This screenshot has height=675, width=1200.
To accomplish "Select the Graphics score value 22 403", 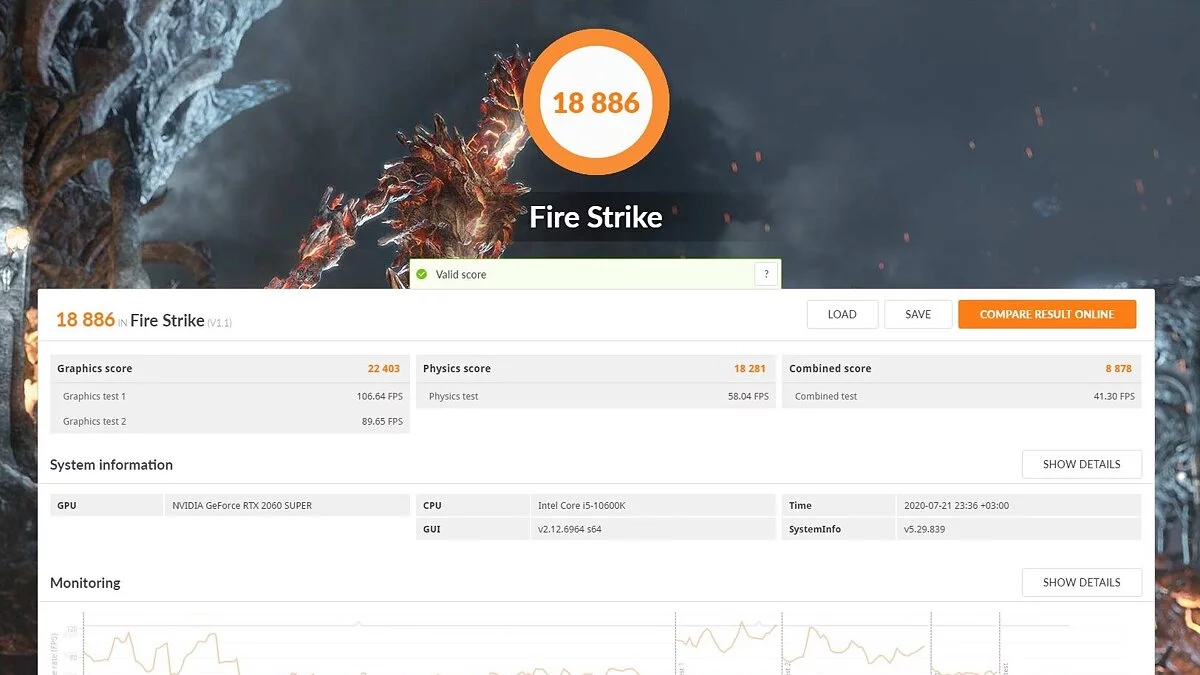I will point(385,368).
